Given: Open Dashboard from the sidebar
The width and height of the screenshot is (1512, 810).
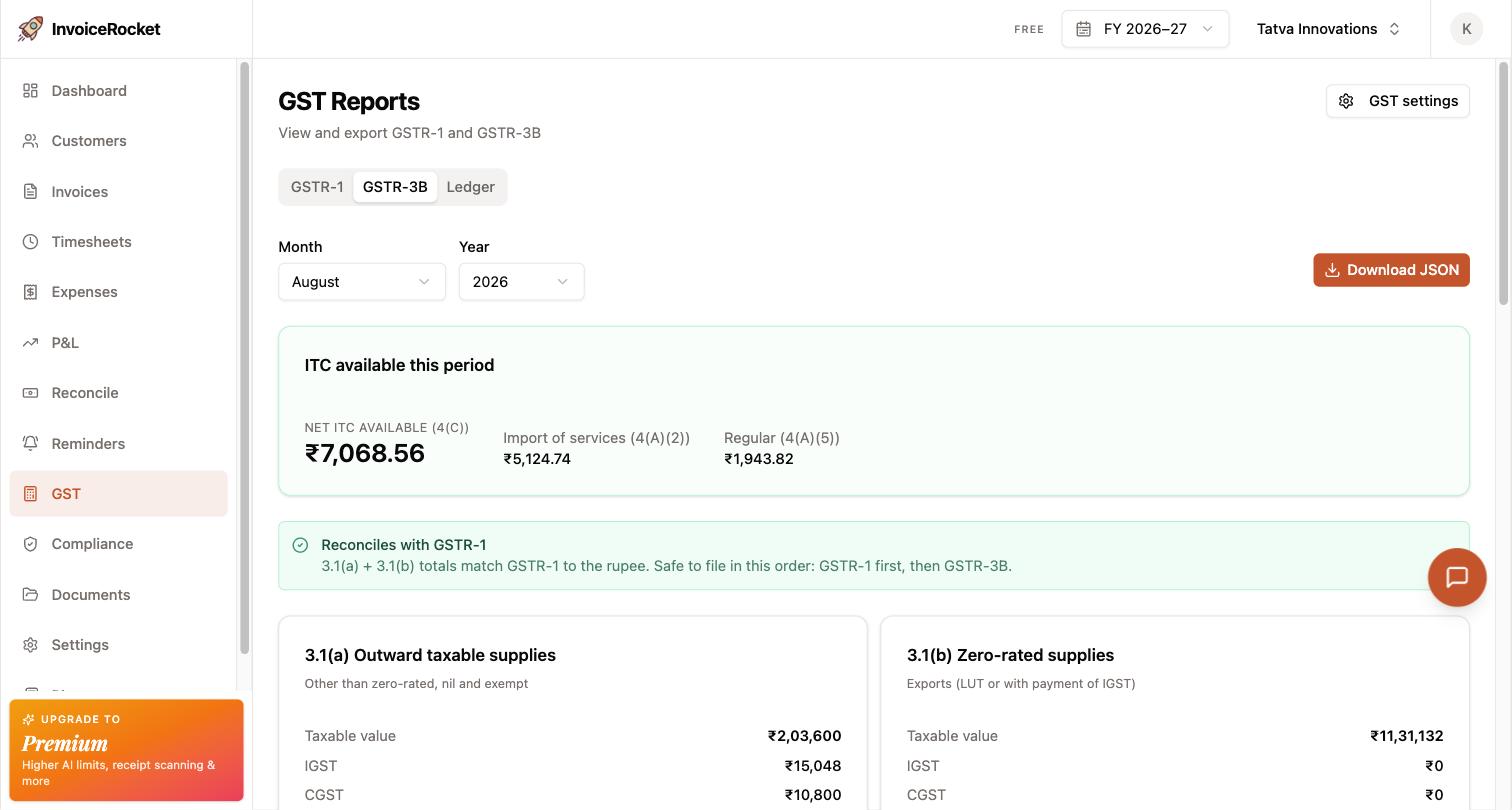Looking at the screenshot, I should point(119,91).
